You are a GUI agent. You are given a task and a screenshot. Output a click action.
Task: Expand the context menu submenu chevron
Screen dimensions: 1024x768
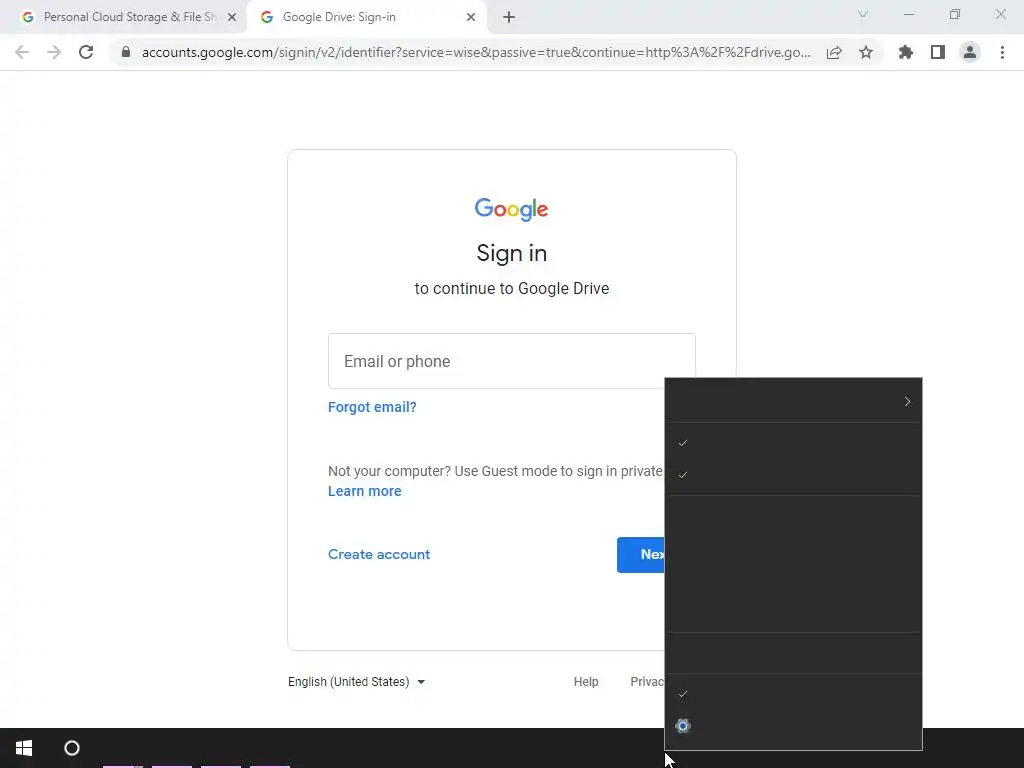click(907, 402)
